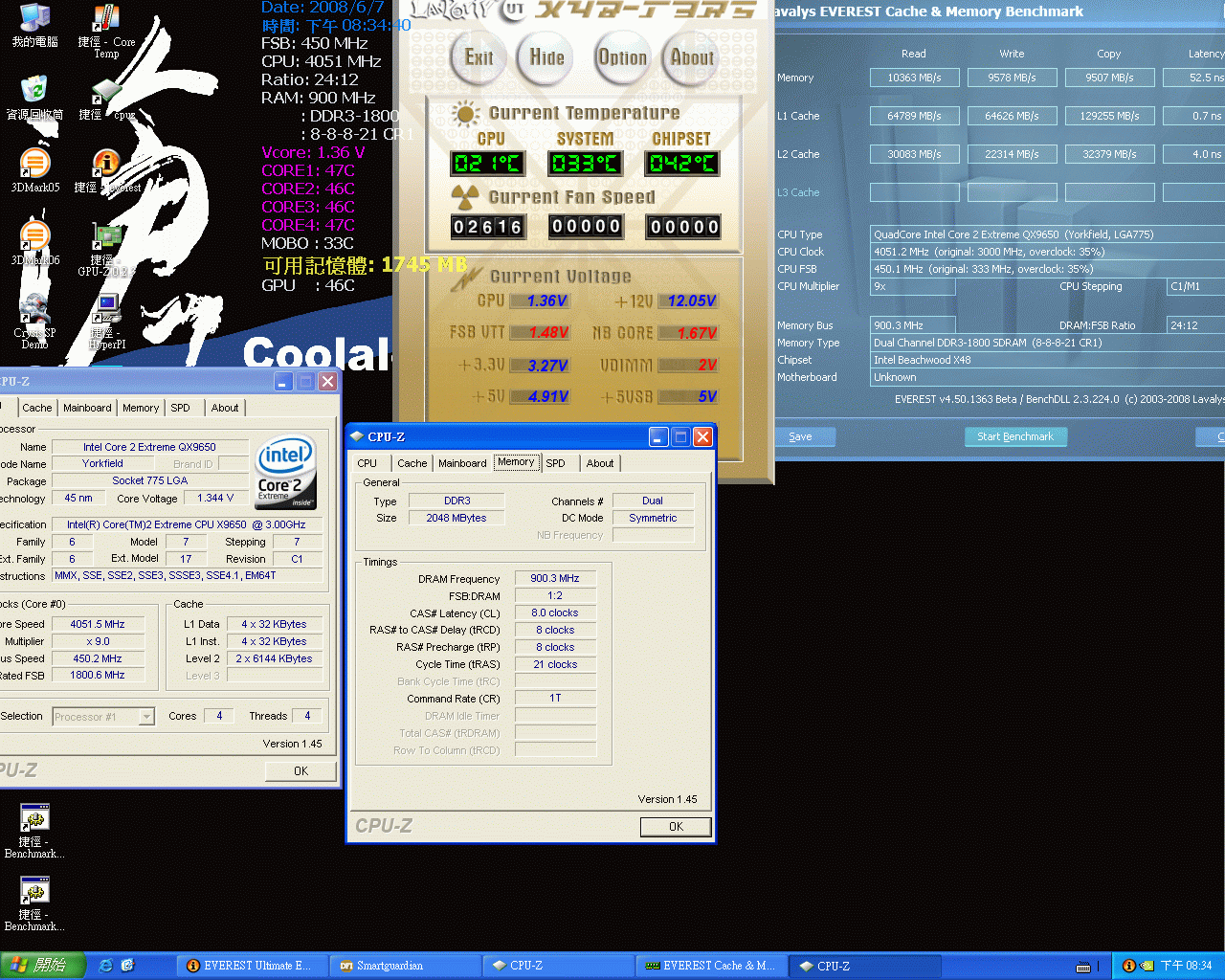Select the CPU tab in front CPU-Z window
This screenshot has width=1225, height=980.
pos(367,463)
